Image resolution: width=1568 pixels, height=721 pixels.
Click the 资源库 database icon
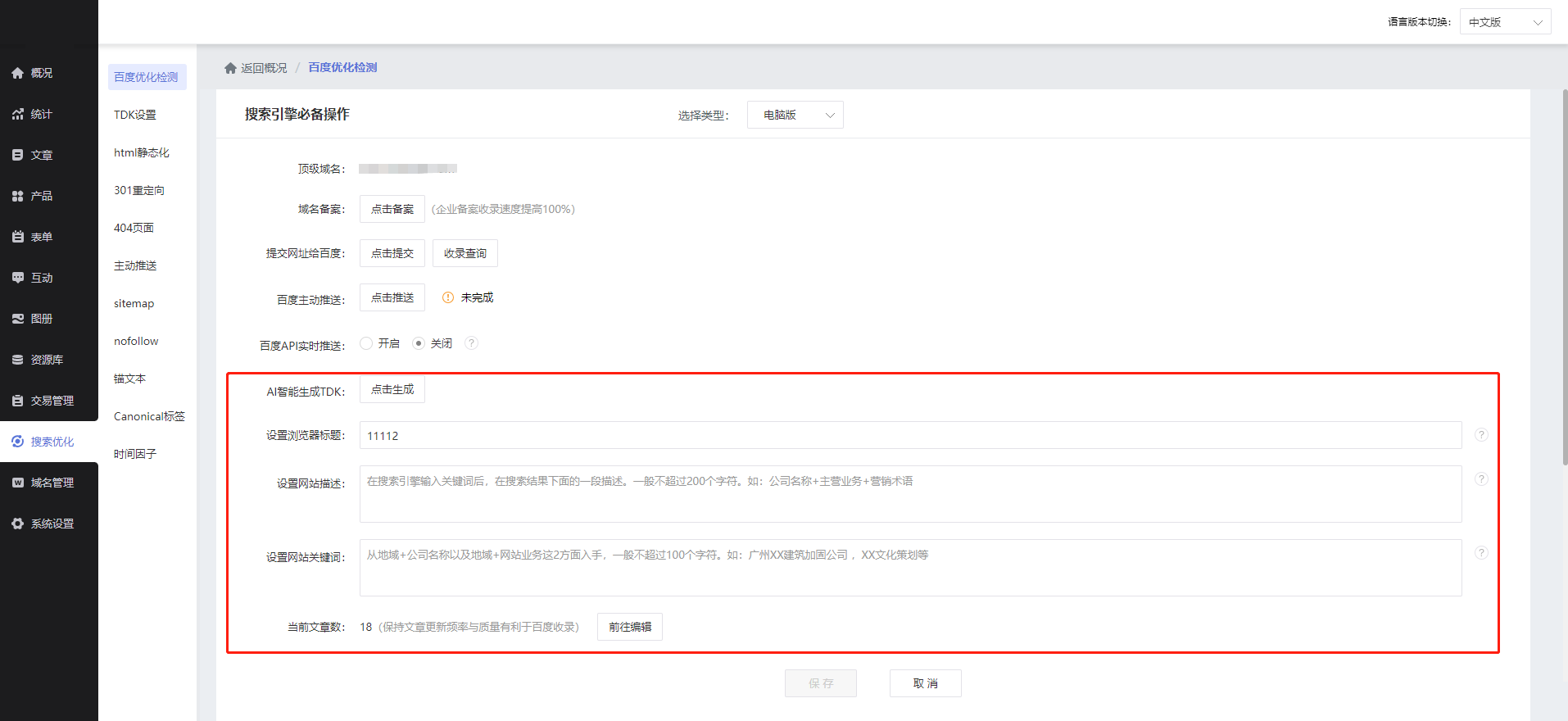pos(17,360)
